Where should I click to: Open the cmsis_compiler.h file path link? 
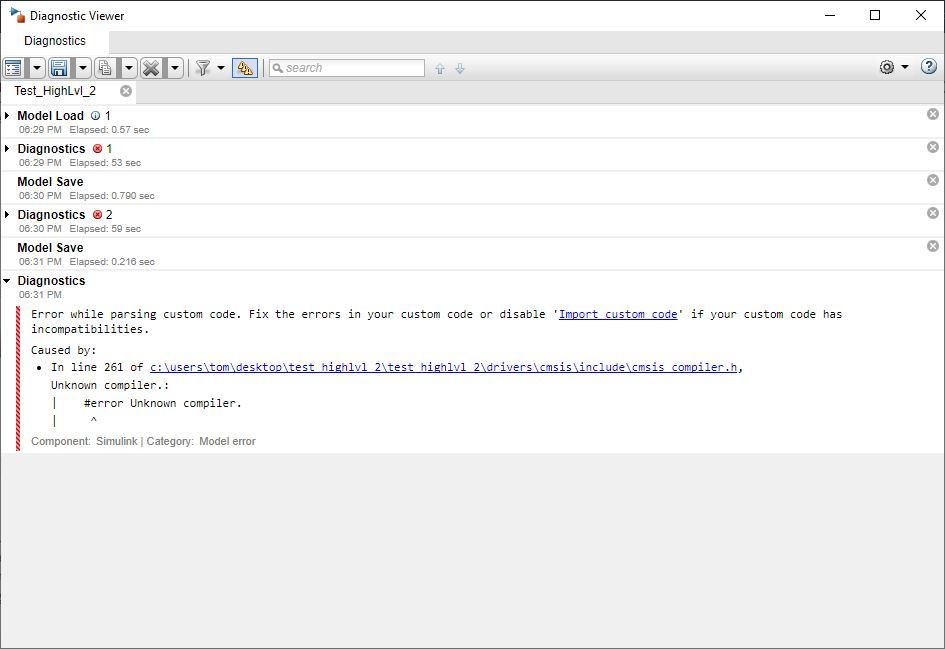click(444, 367)
